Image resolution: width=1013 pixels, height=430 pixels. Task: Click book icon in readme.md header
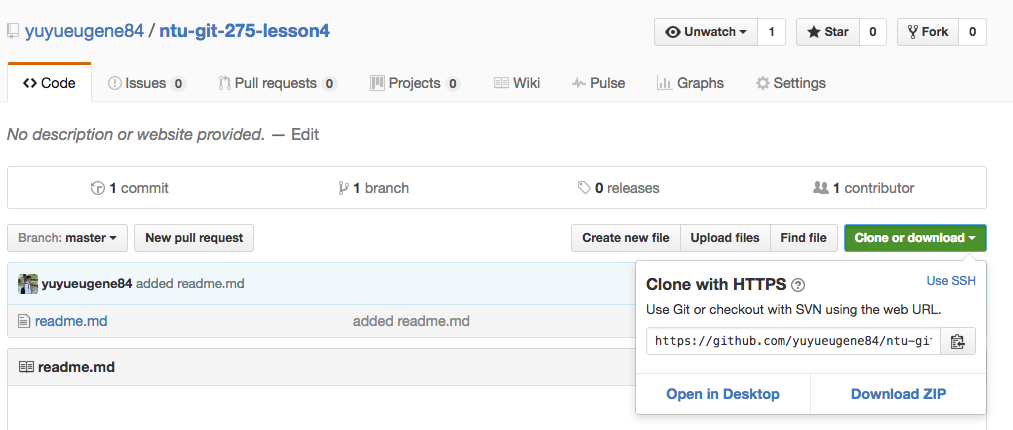26,367
